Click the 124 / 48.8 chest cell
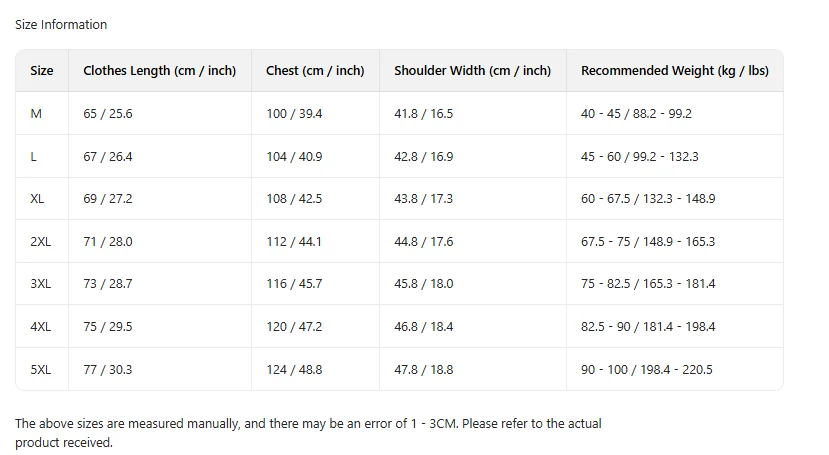 click(x=294, y=370)
